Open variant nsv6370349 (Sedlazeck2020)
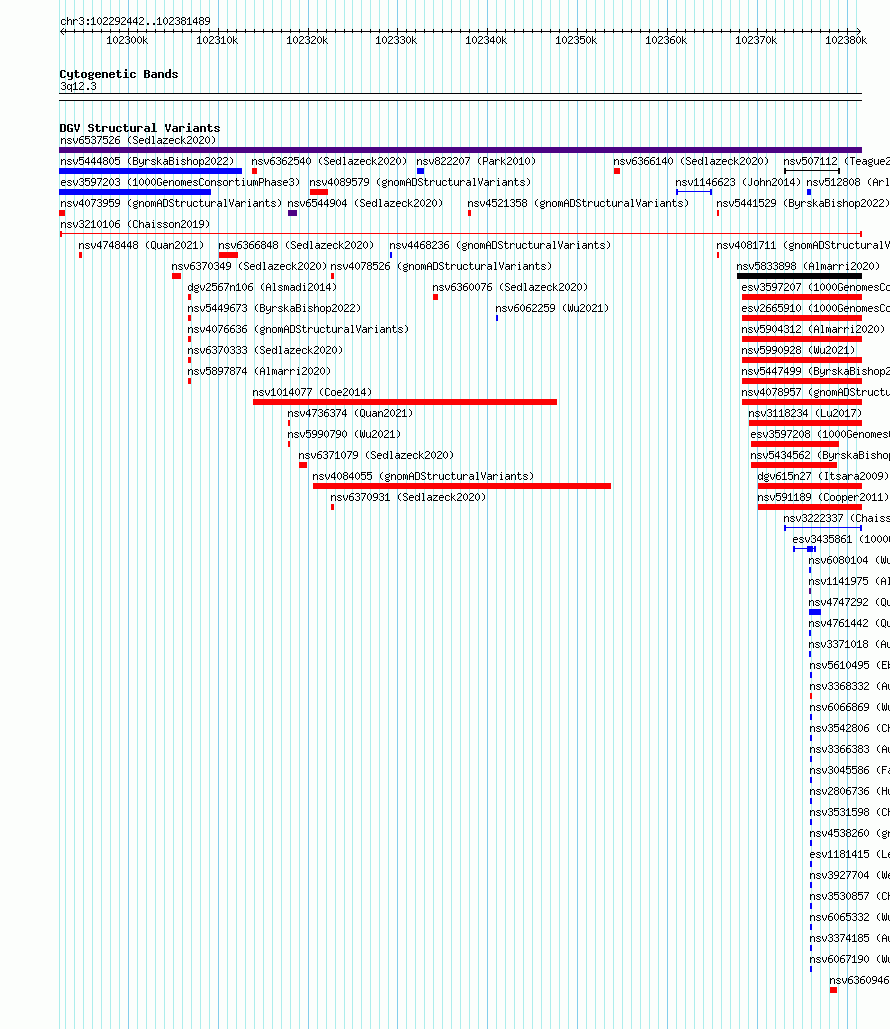The image size is (890, 1029). coord(249,266)
